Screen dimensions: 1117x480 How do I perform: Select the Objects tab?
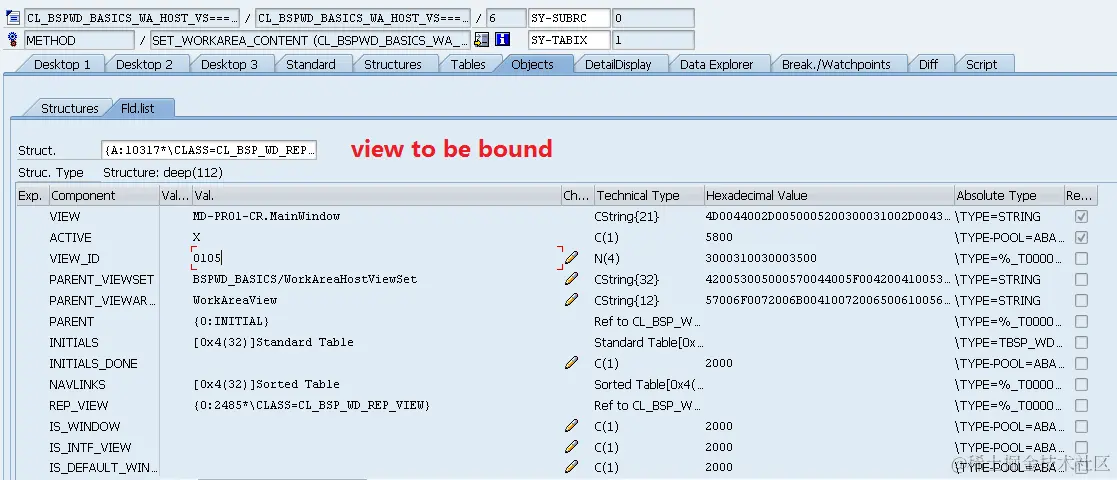[532, 64]
